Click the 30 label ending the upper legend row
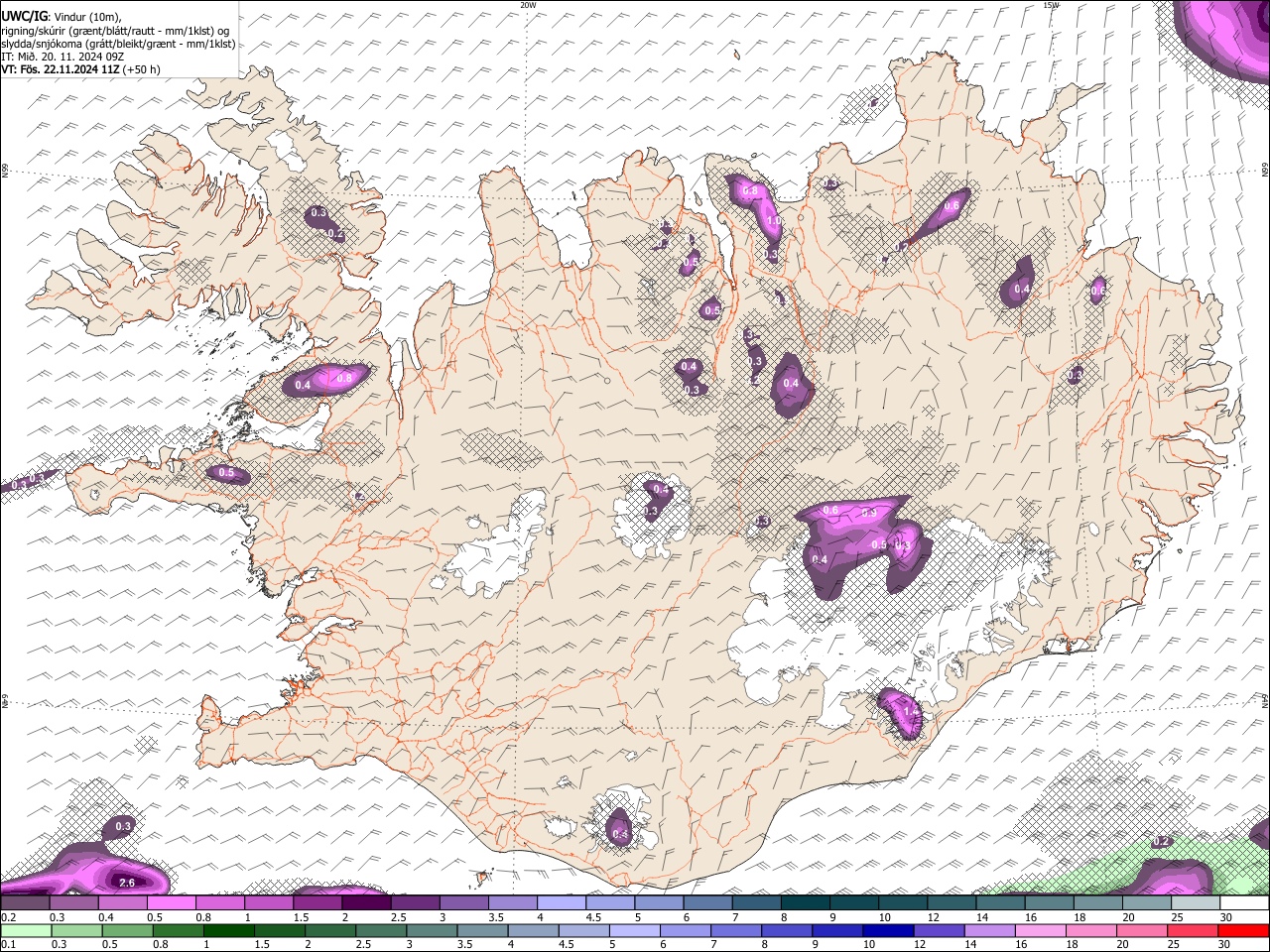This screenshot has width=1270, height=952. pyautogui.click(x=1226, y=917)
